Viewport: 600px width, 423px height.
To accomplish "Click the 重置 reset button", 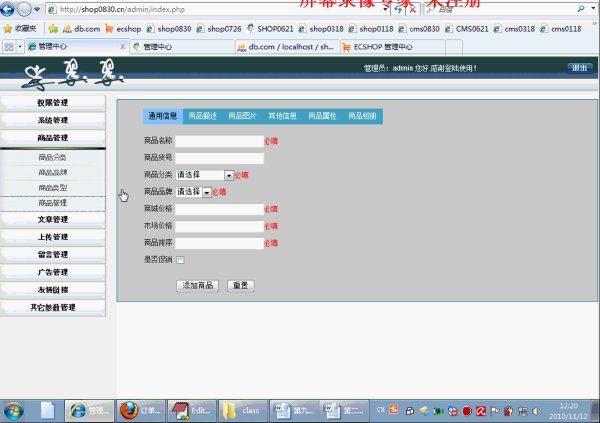I will (x=241, y=286).
